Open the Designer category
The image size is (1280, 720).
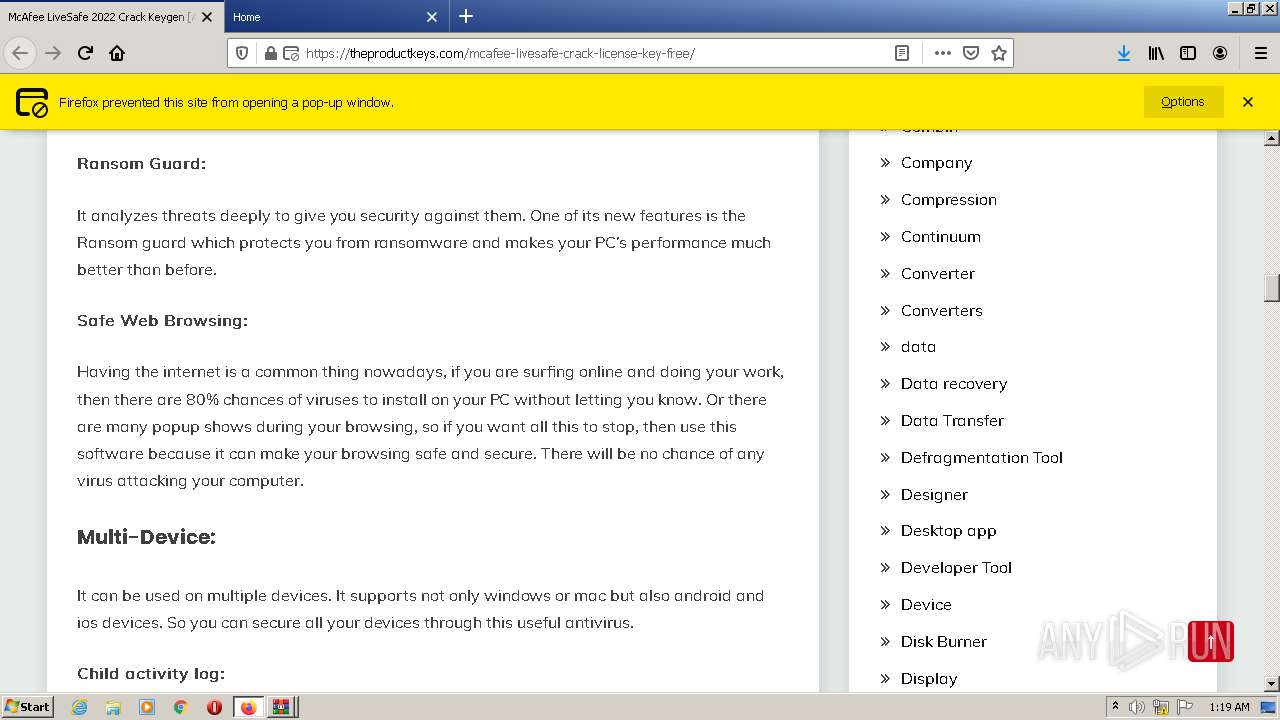point(934,495)
